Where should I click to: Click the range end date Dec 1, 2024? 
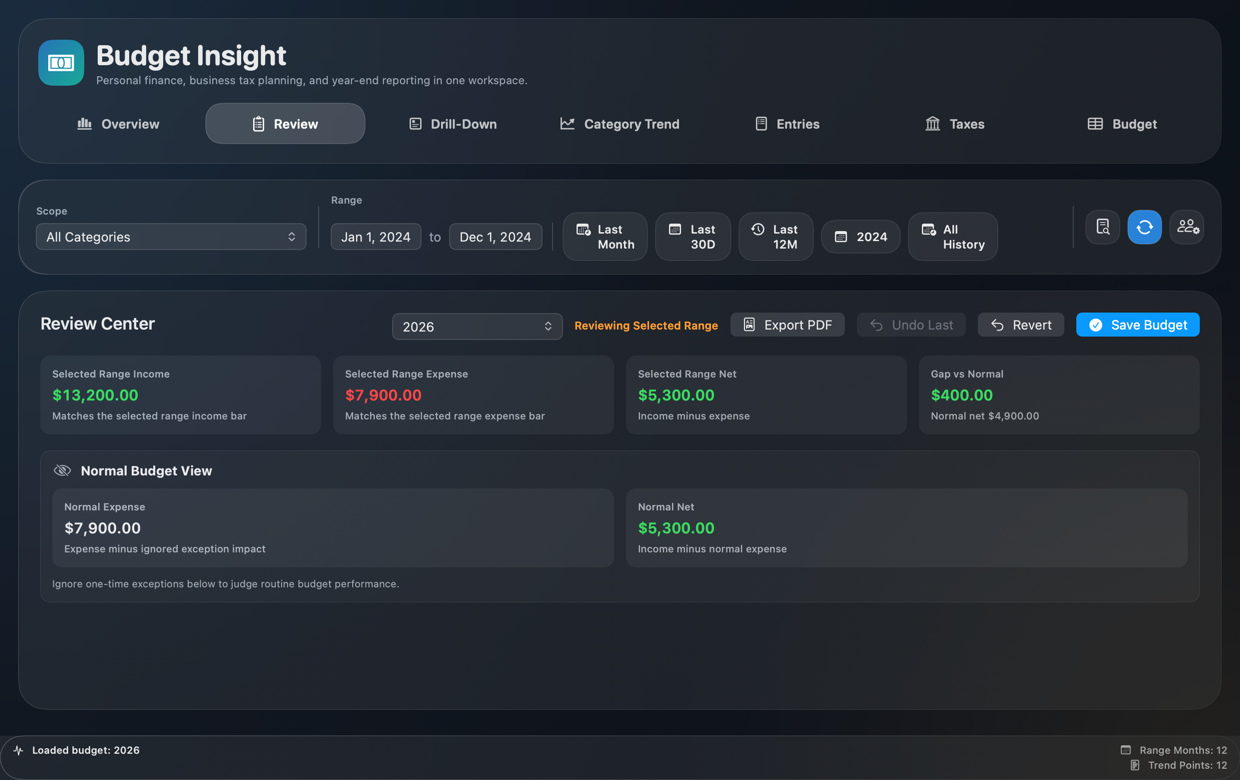pos(495,237)
